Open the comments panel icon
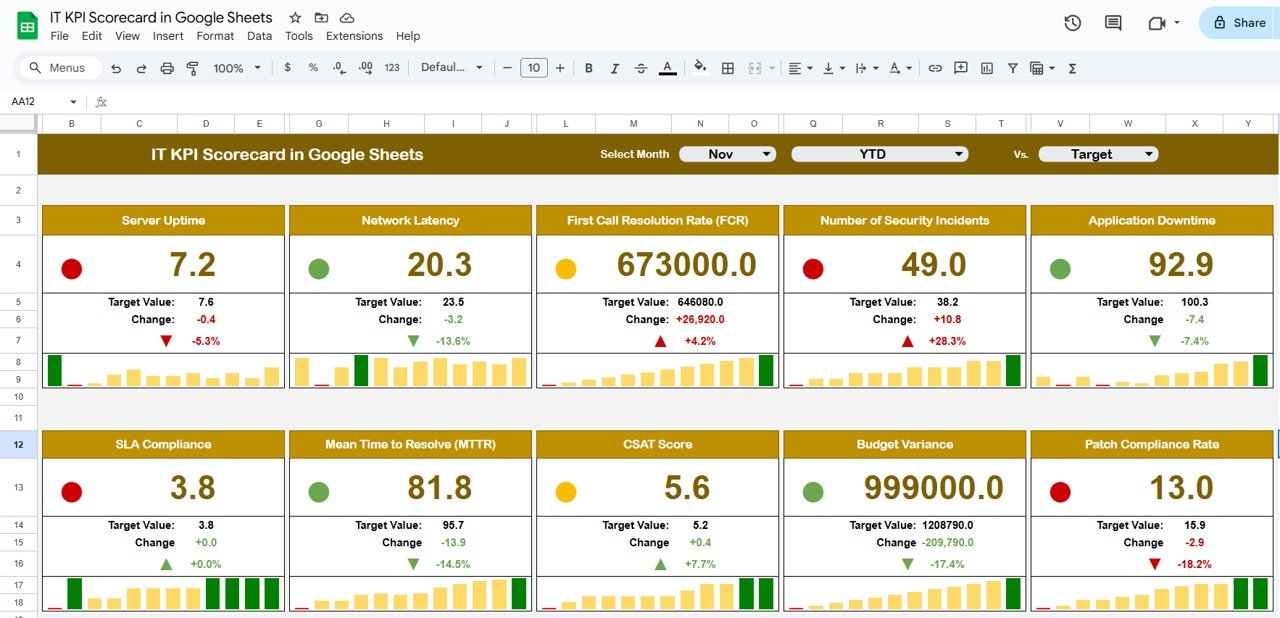1280x618 pixels. tap(1113, 23)
